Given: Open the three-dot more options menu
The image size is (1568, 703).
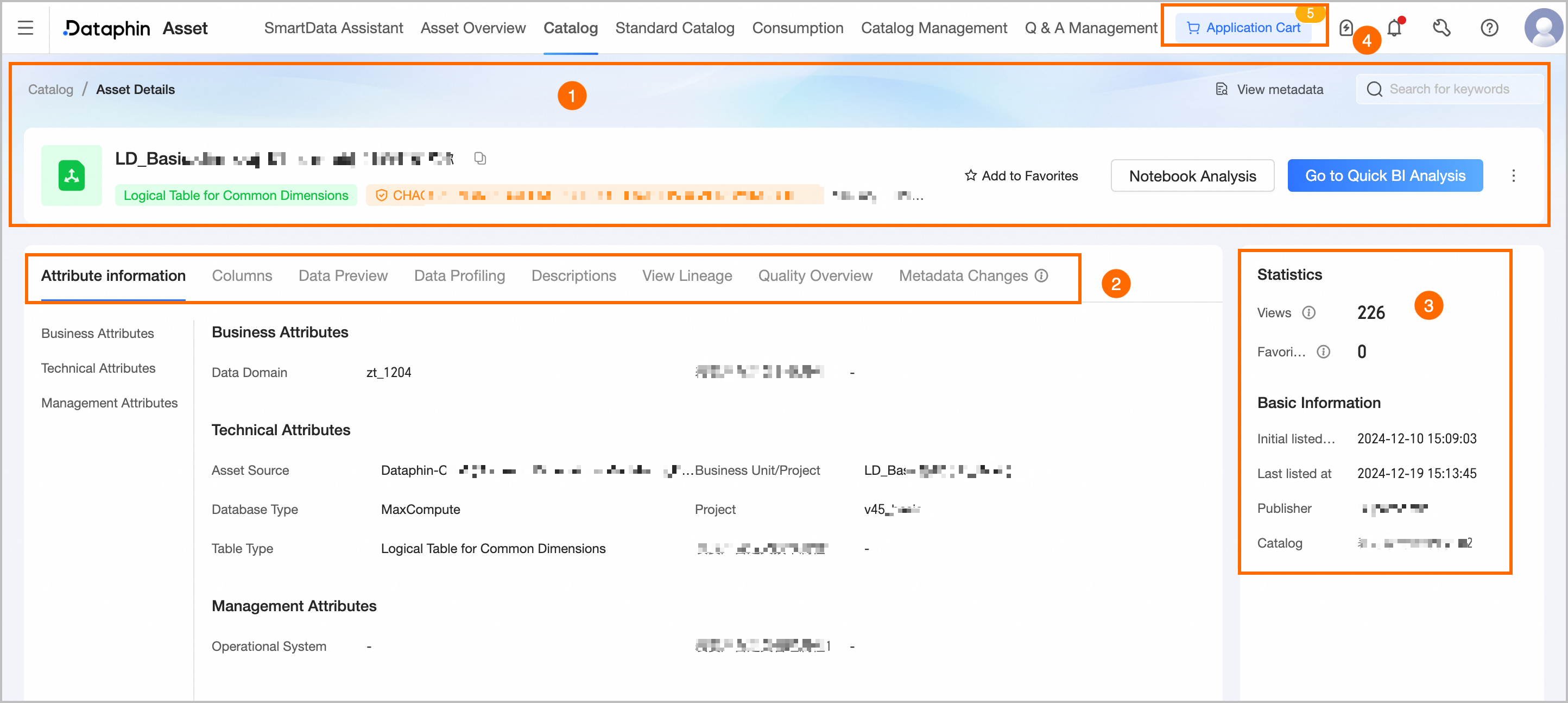Looking at the screenshot, I should tap(1514, 175).
